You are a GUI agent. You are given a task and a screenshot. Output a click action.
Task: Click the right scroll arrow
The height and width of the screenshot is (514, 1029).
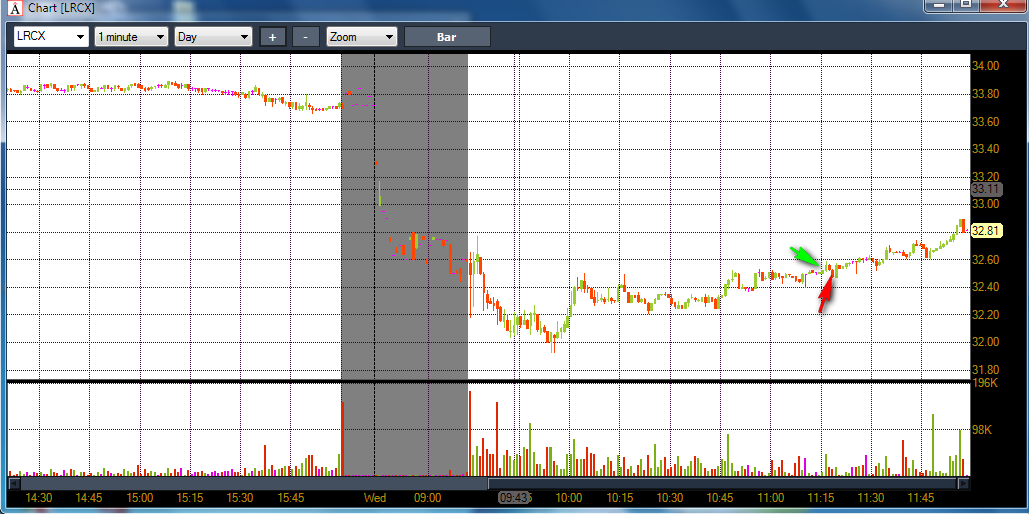pos(963,483)
